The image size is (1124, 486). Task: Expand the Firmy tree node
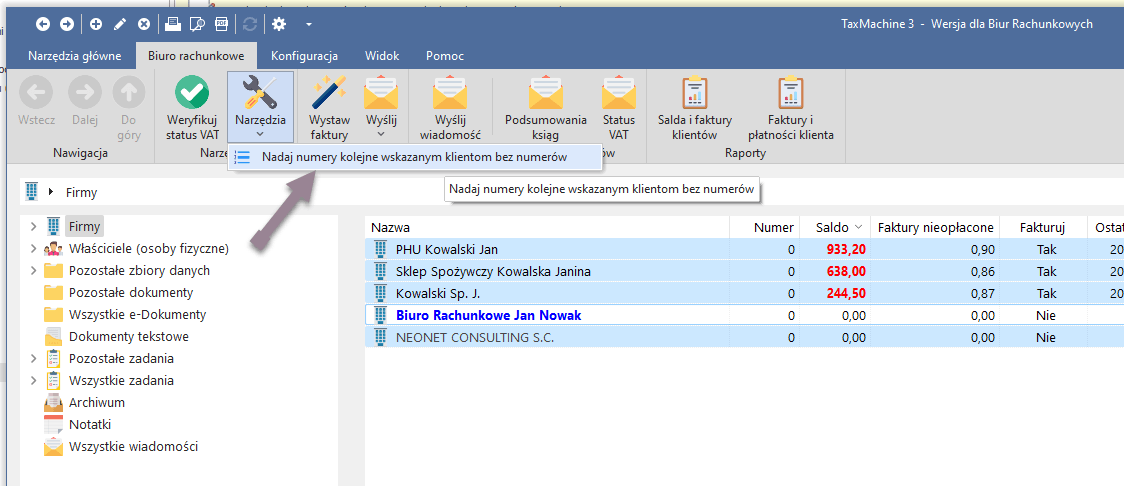point(33,227)
